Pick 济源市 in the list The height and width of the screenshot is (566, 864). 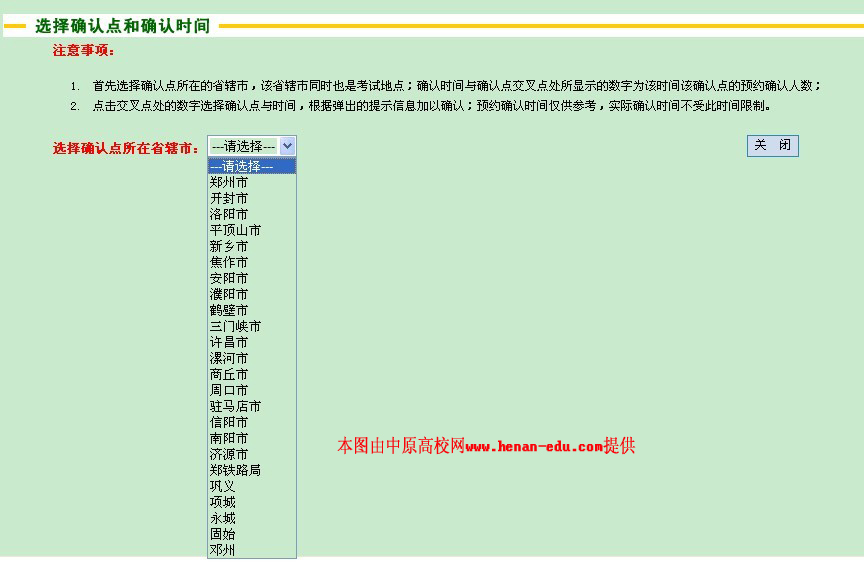(x=229, y=455)
